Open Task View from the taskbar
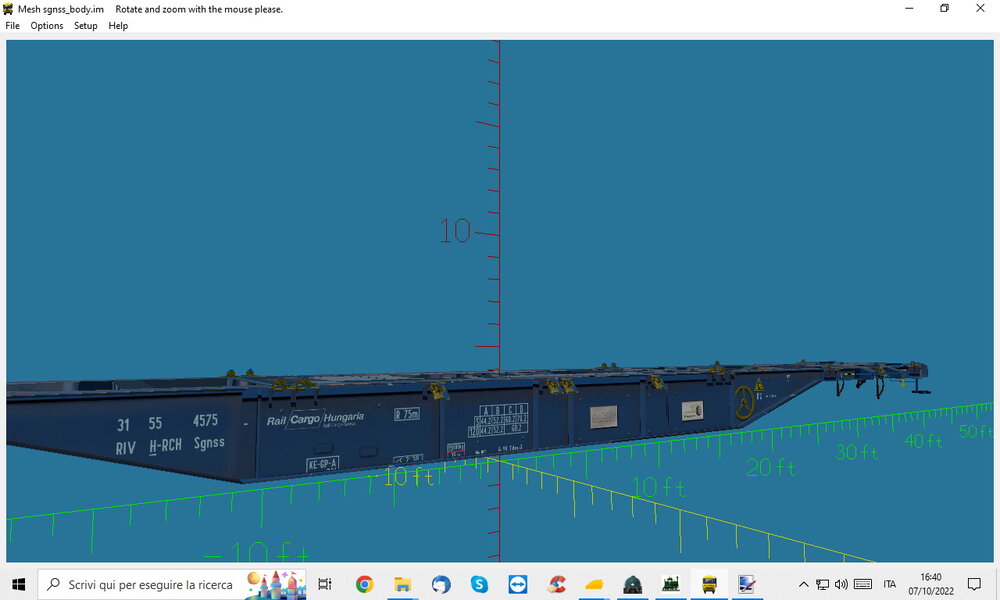 coord(325,584)
